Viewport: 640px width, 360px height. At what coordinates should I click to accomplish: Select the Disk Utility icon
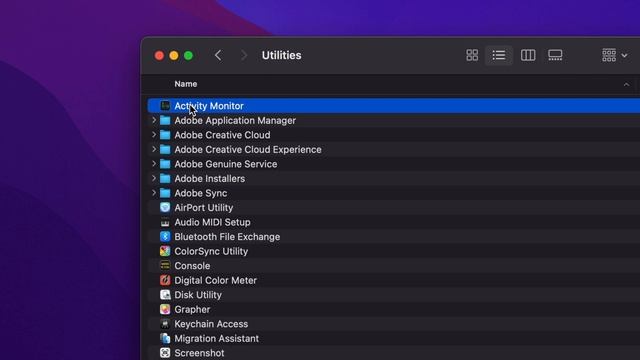click(165, 295)
